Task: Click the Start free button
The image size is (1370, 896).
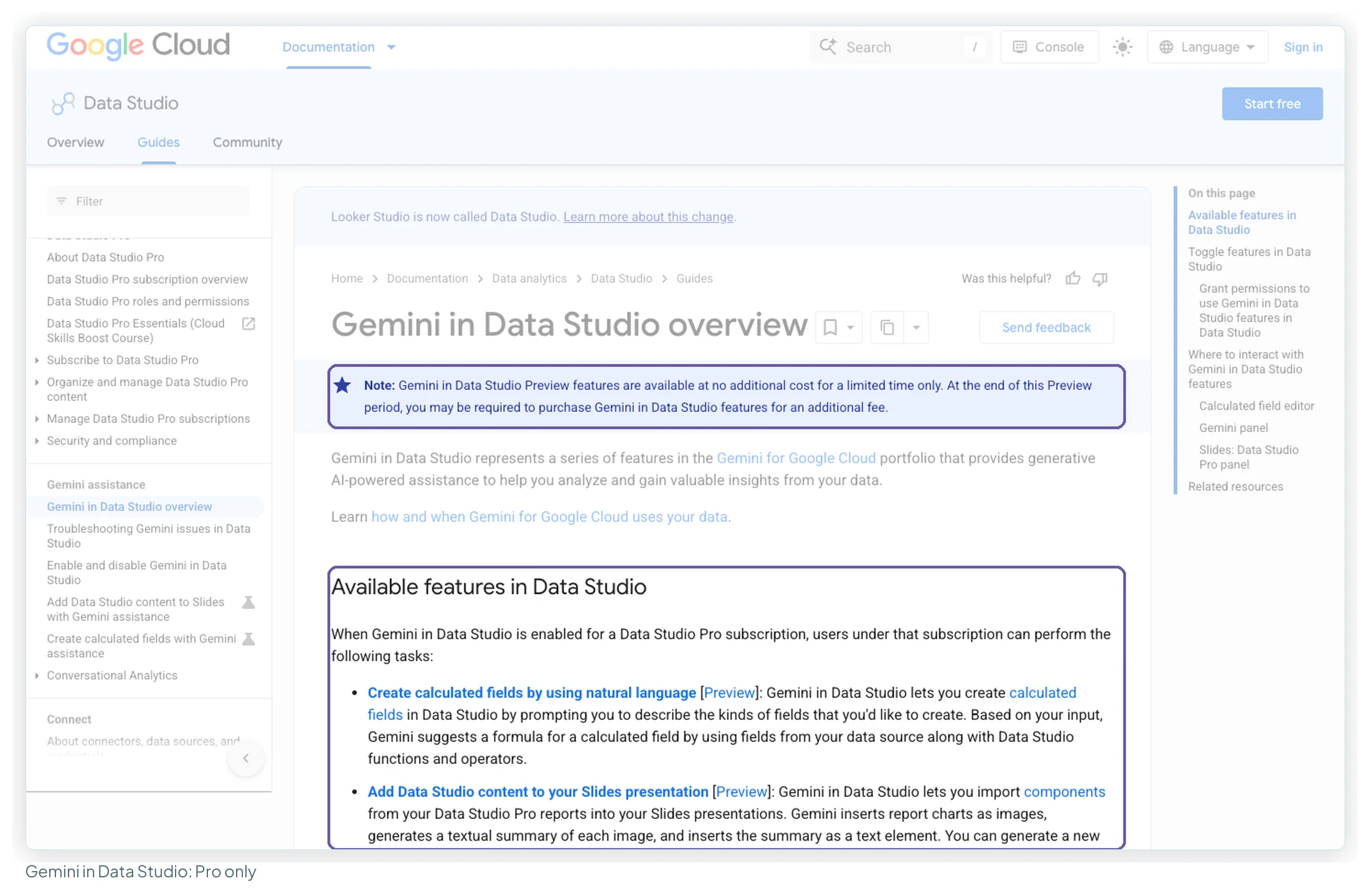Action: click(1272, 103)
